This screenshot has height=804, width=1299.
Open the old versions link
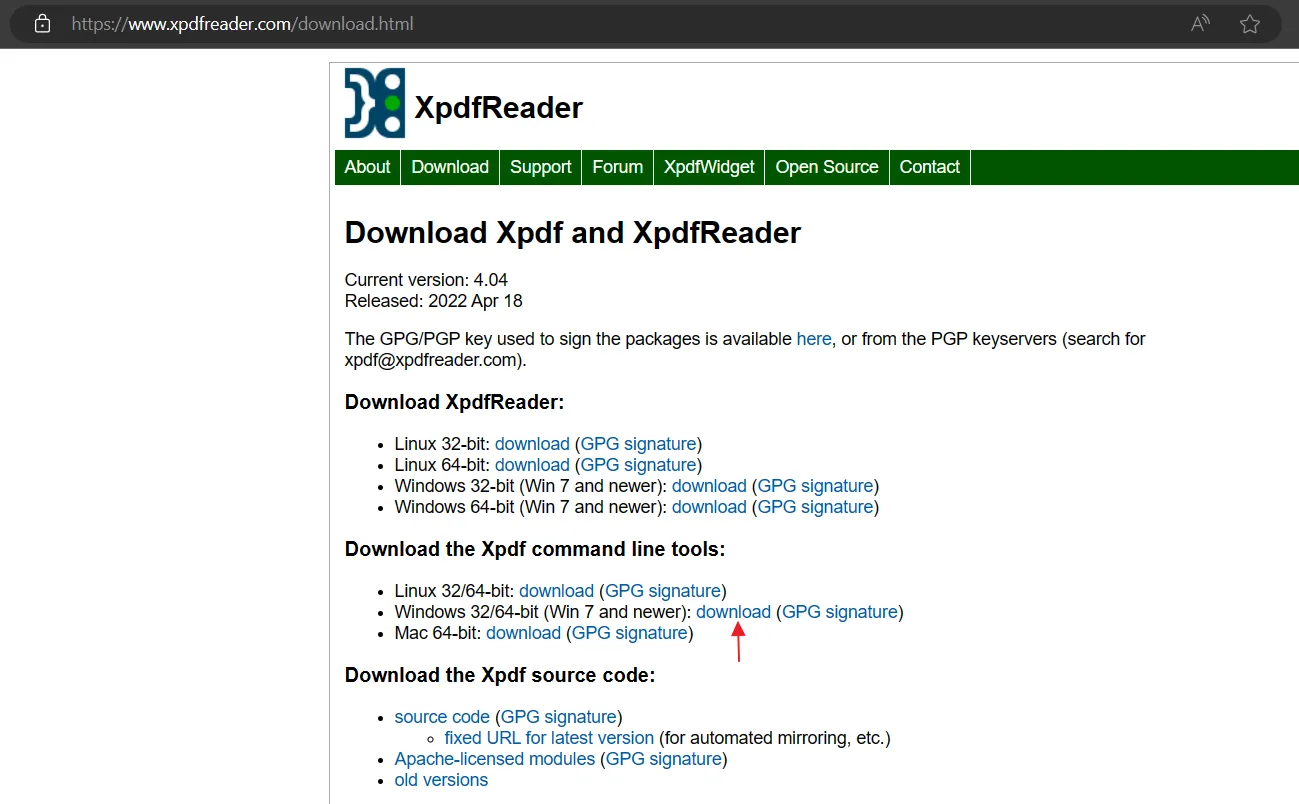(x=440, y=779)
